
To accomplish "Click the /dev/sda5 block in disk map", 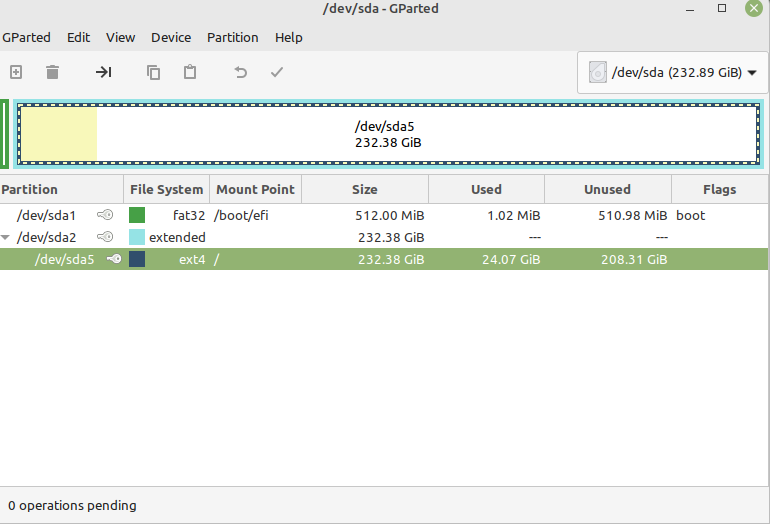I will [x=387, y=134].
